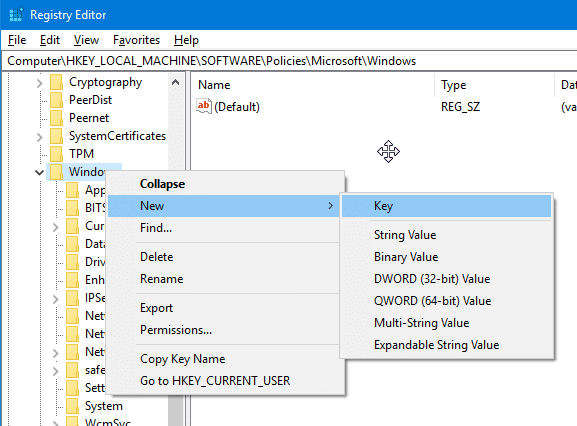This screenshot has height=426, width=577.
Task: Click the TPM folder icon
Action: pyautogui.click(x=56, y=154)
